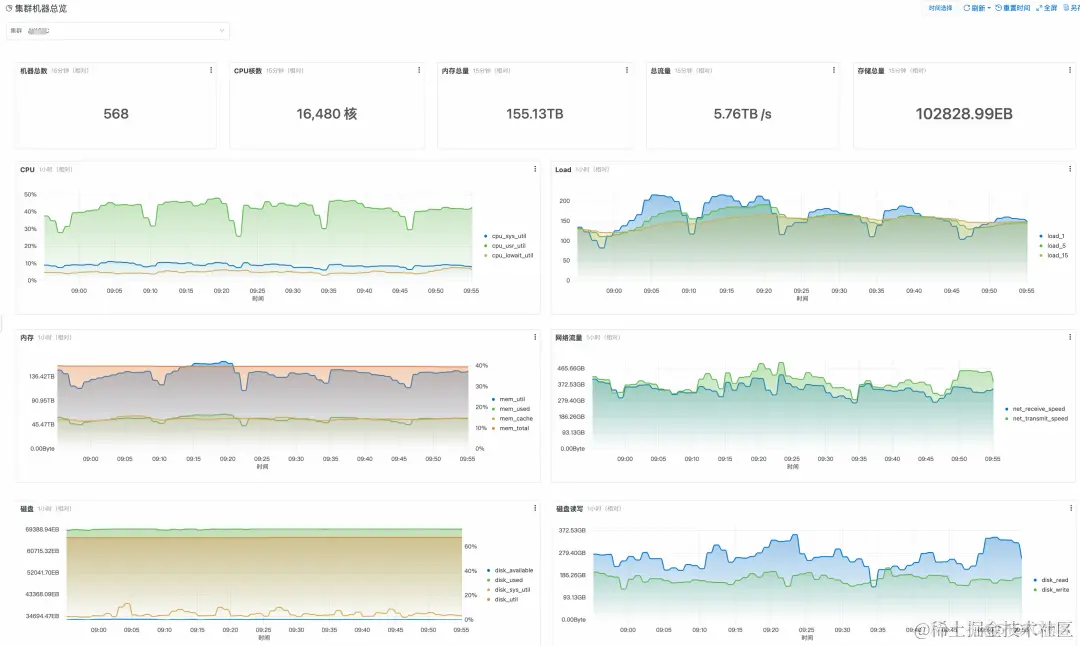Click the CPU chart panel title
Viewport: 1080px width, 646px height.
[x=27, y=169]
